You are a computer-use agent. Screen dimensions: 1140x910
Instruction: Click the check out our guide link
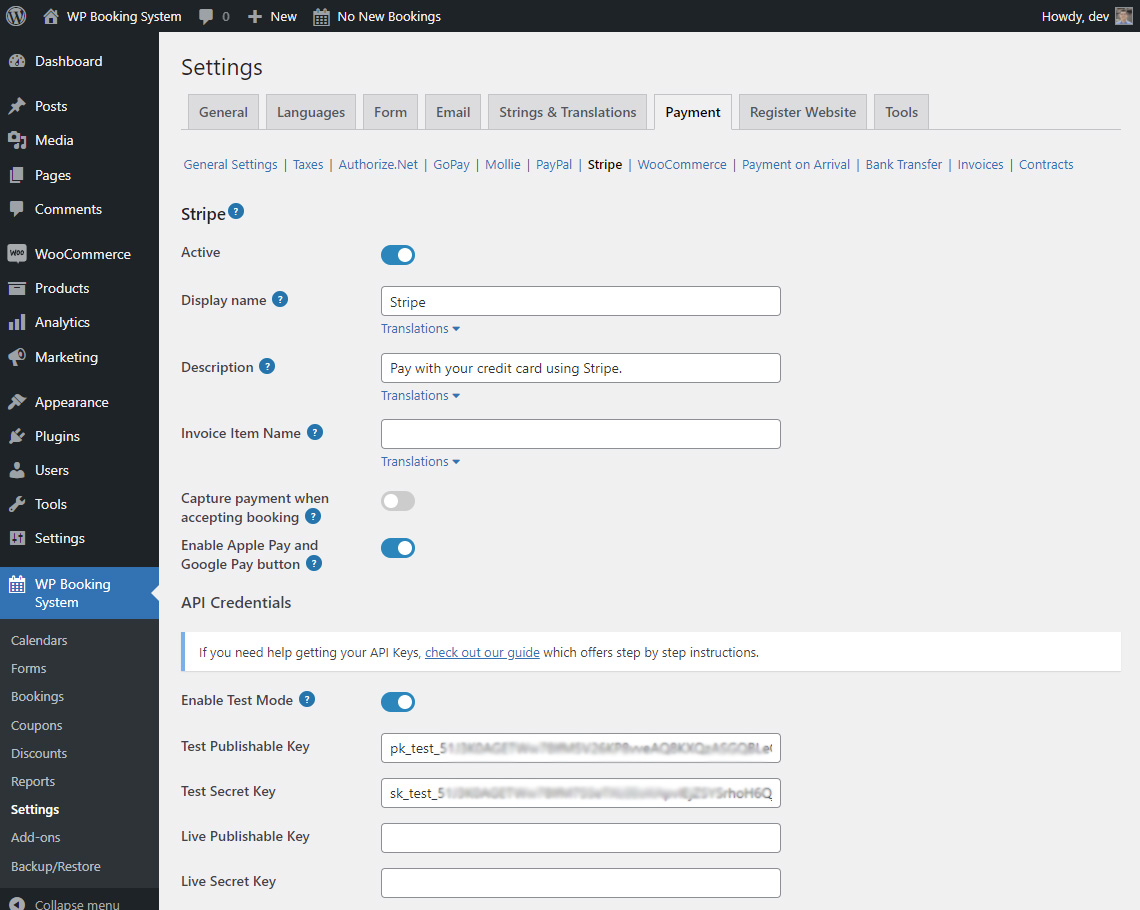pos(482,652)
